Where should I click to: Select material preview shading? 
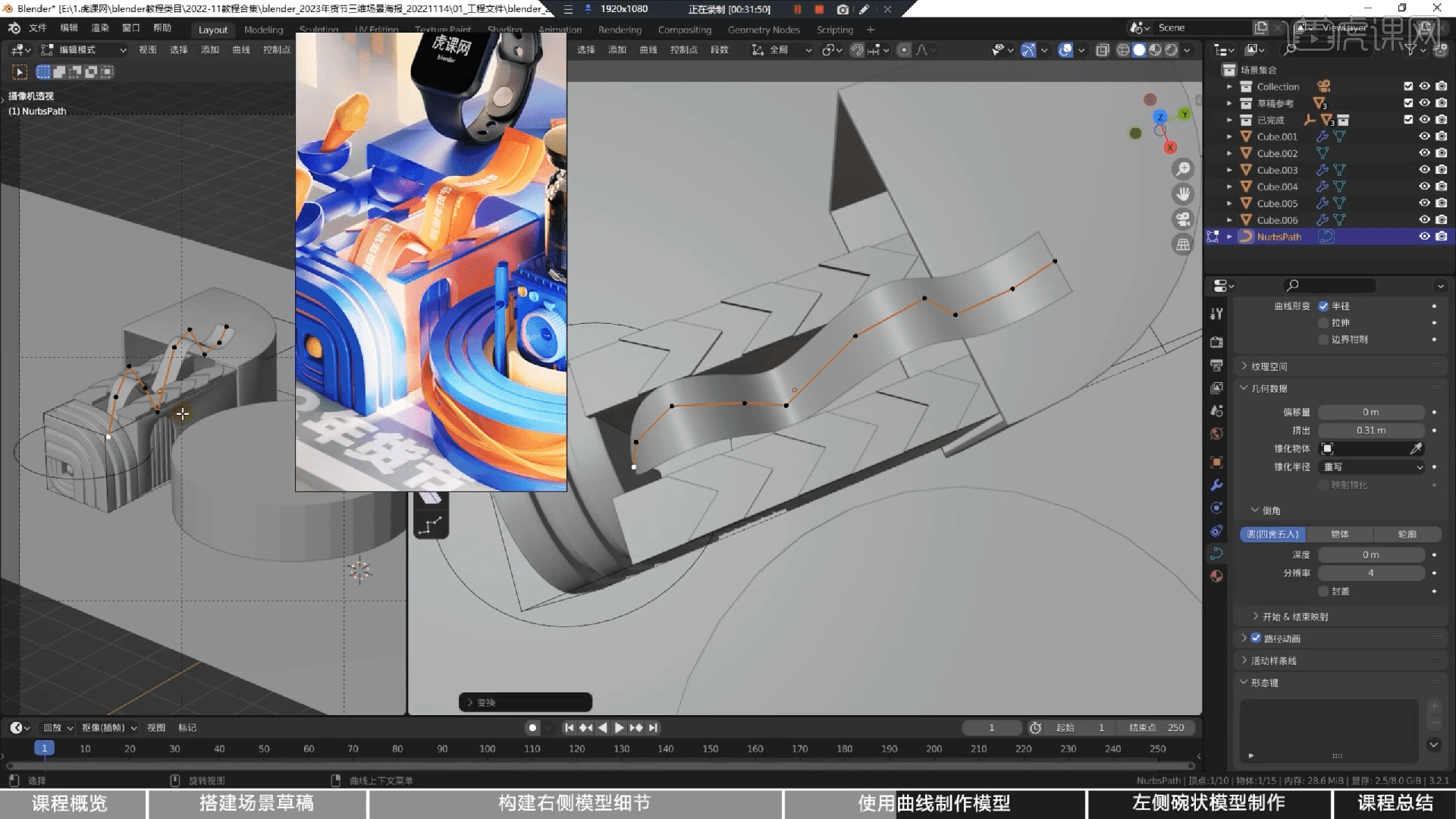[x=1155, y=50]
